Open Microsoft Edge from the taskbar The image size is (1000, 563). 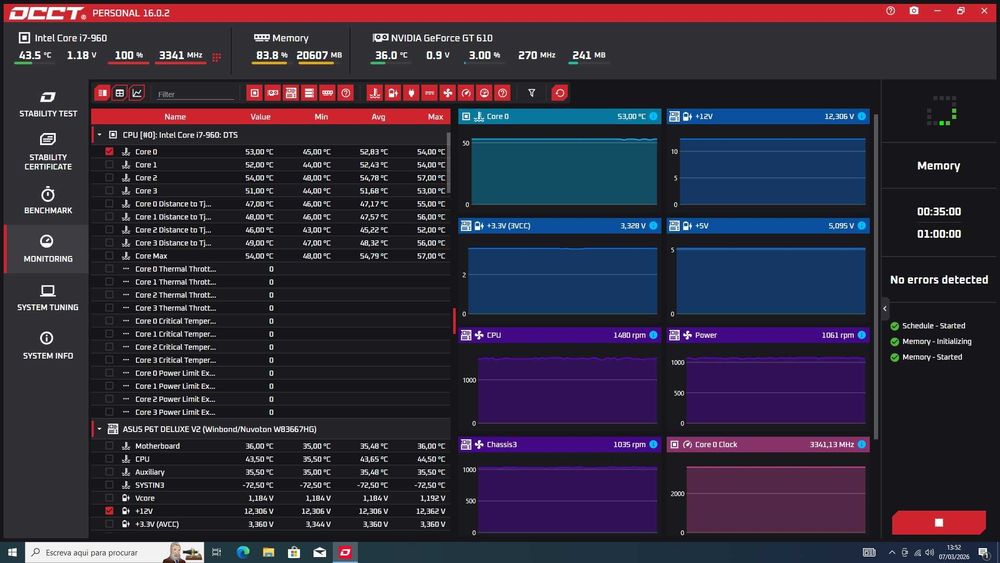(243, 552)
